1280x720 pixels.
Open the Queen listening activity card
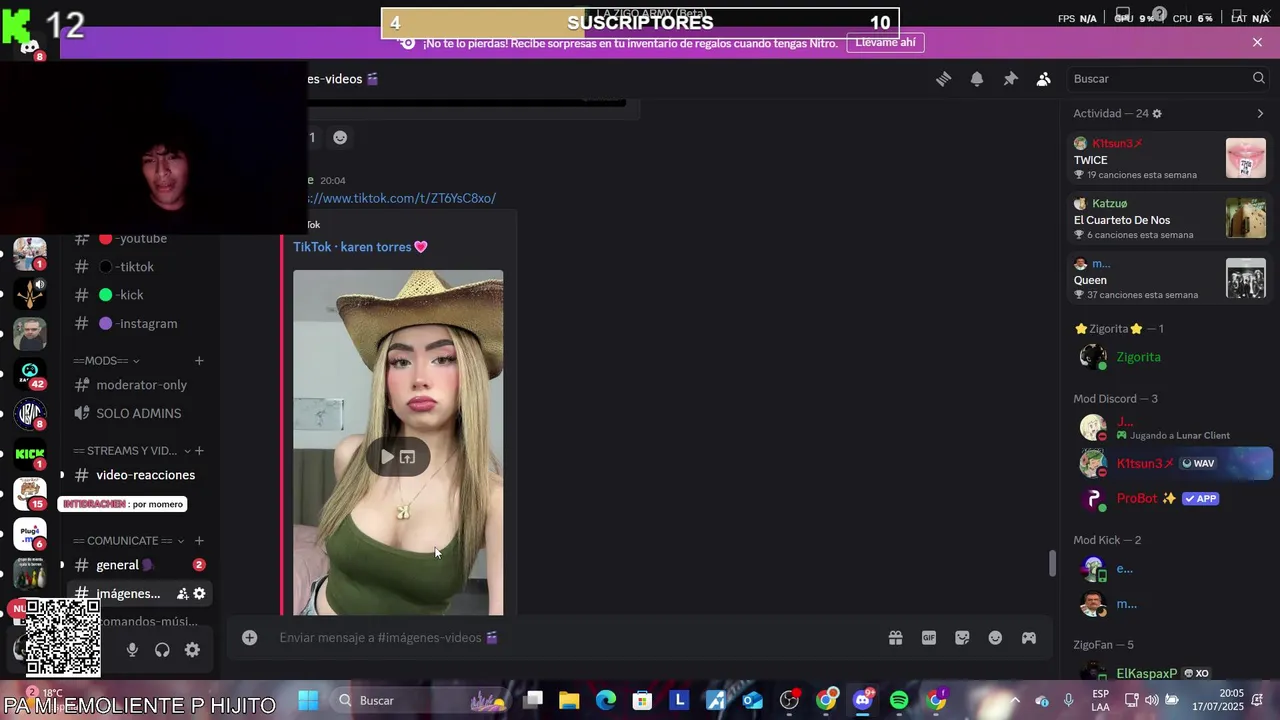point(1169,279)
